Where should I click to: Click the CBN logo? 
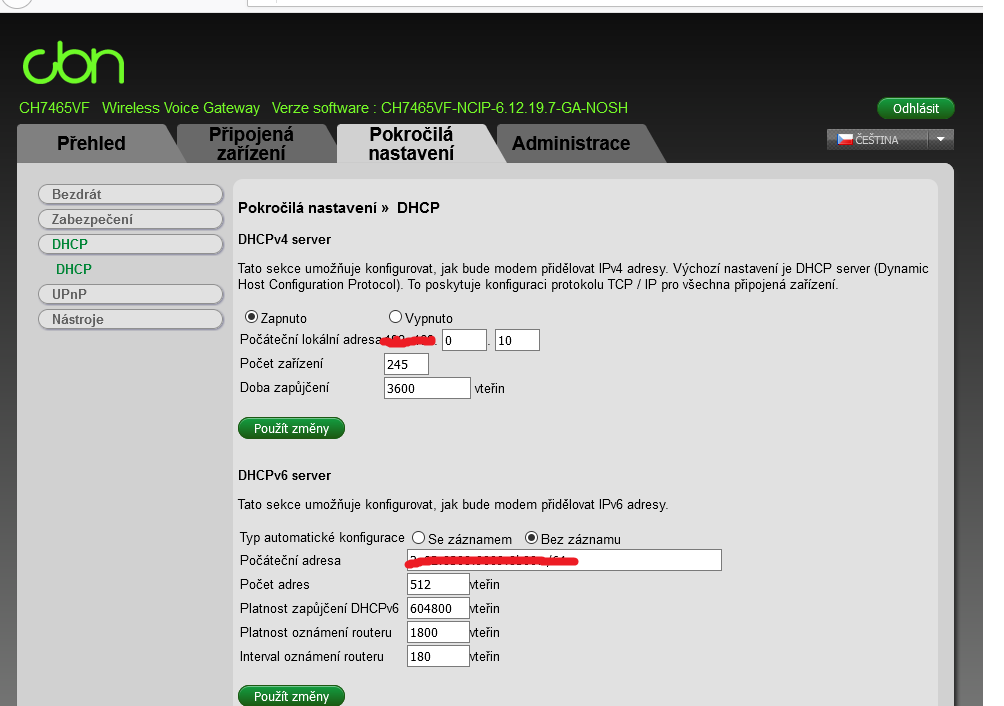click(x=73, y=65)
